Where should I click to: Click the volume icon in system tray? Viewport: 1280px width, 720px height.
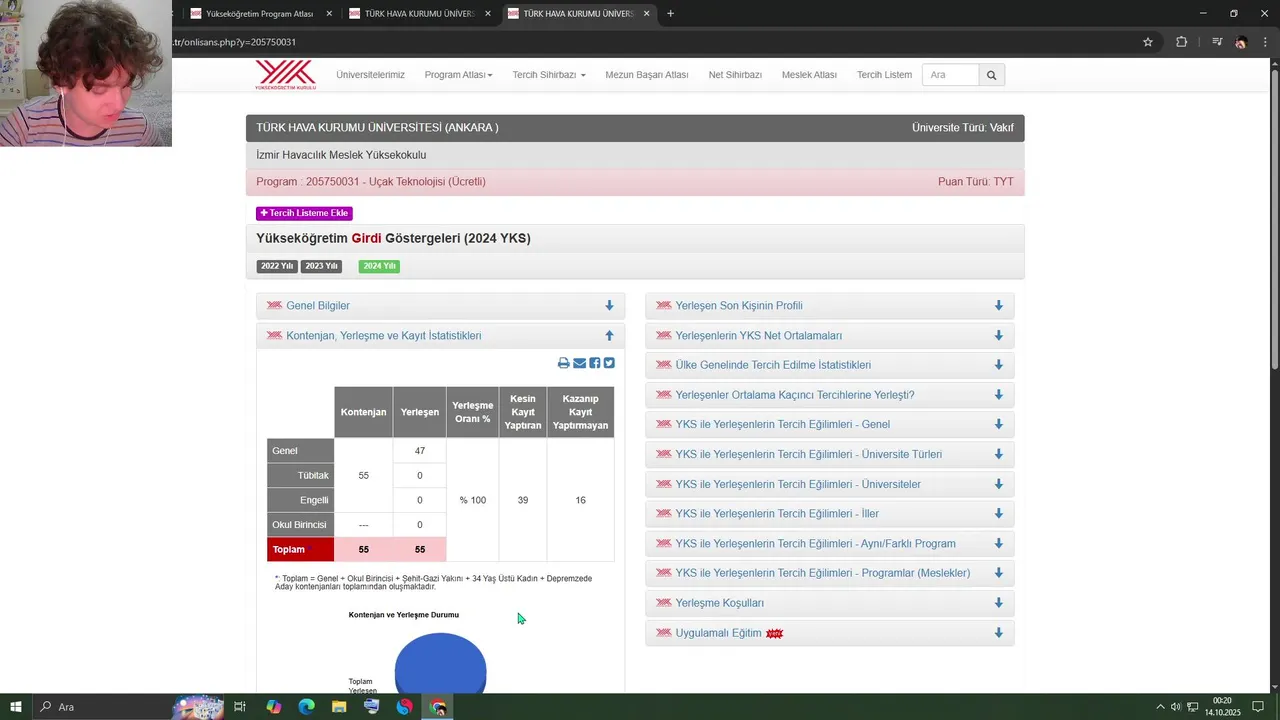tap(1176, 707)
